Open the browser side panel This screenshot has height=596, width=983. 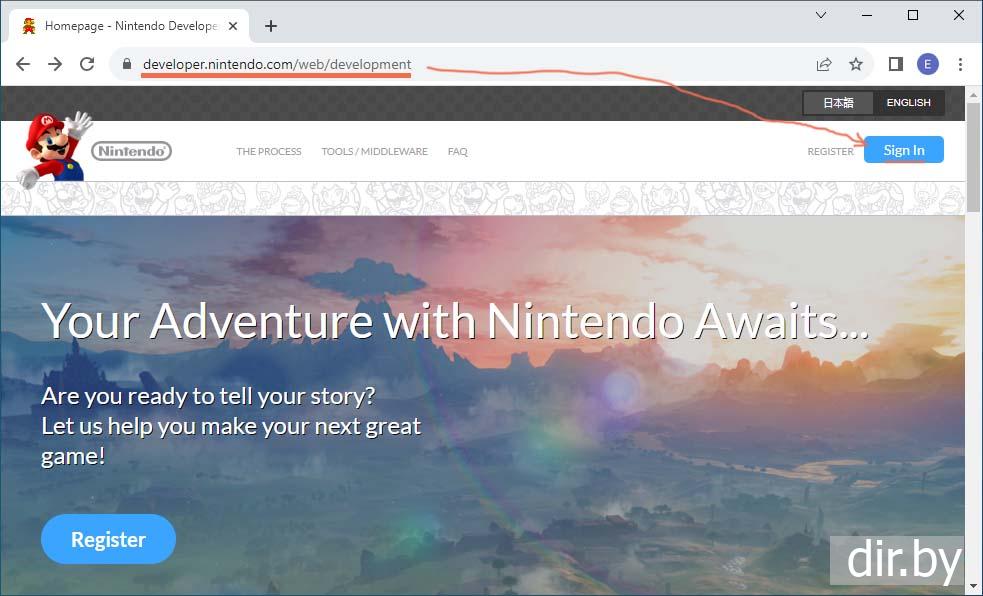point(896,64)
